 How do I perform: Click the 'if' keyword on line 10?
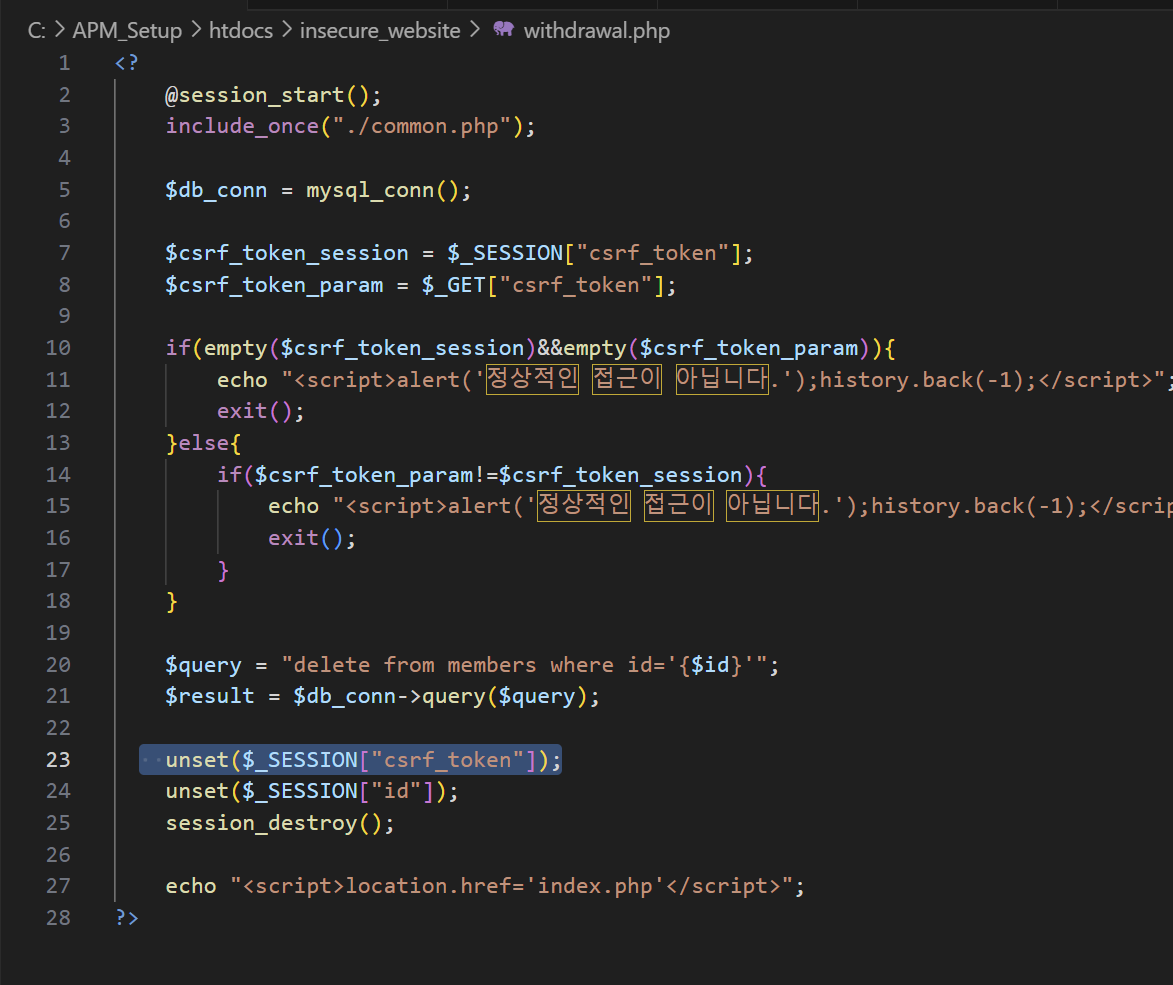(x=178, y=348)
